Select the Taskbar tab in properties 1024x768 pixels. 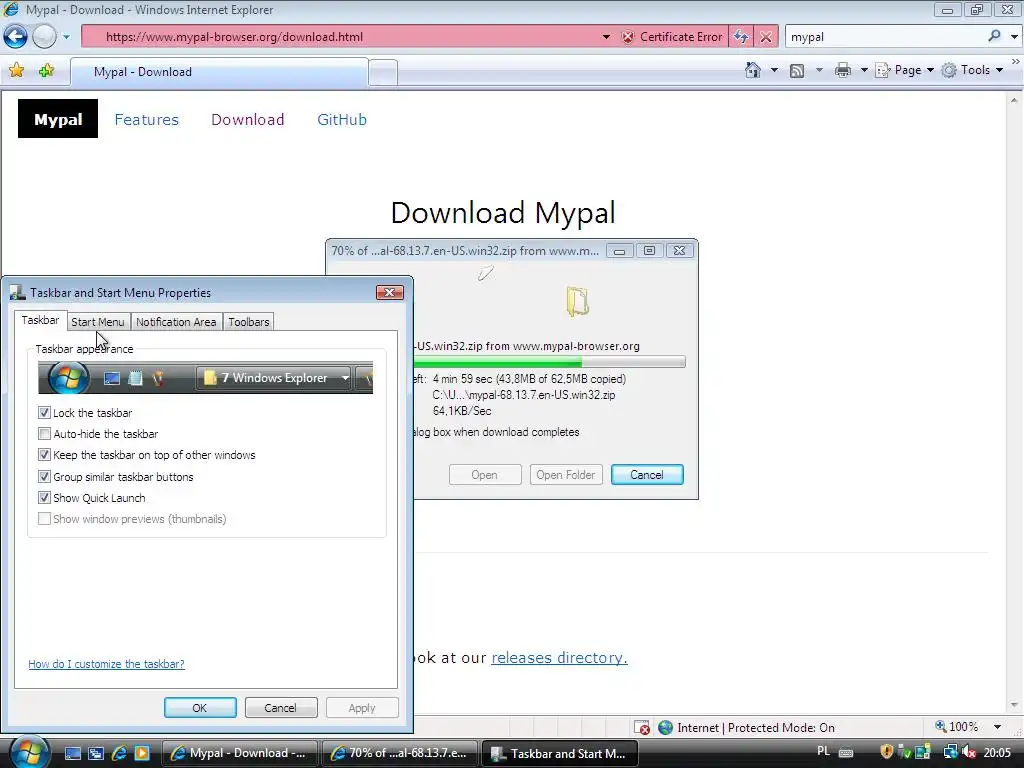coord(40,320)
